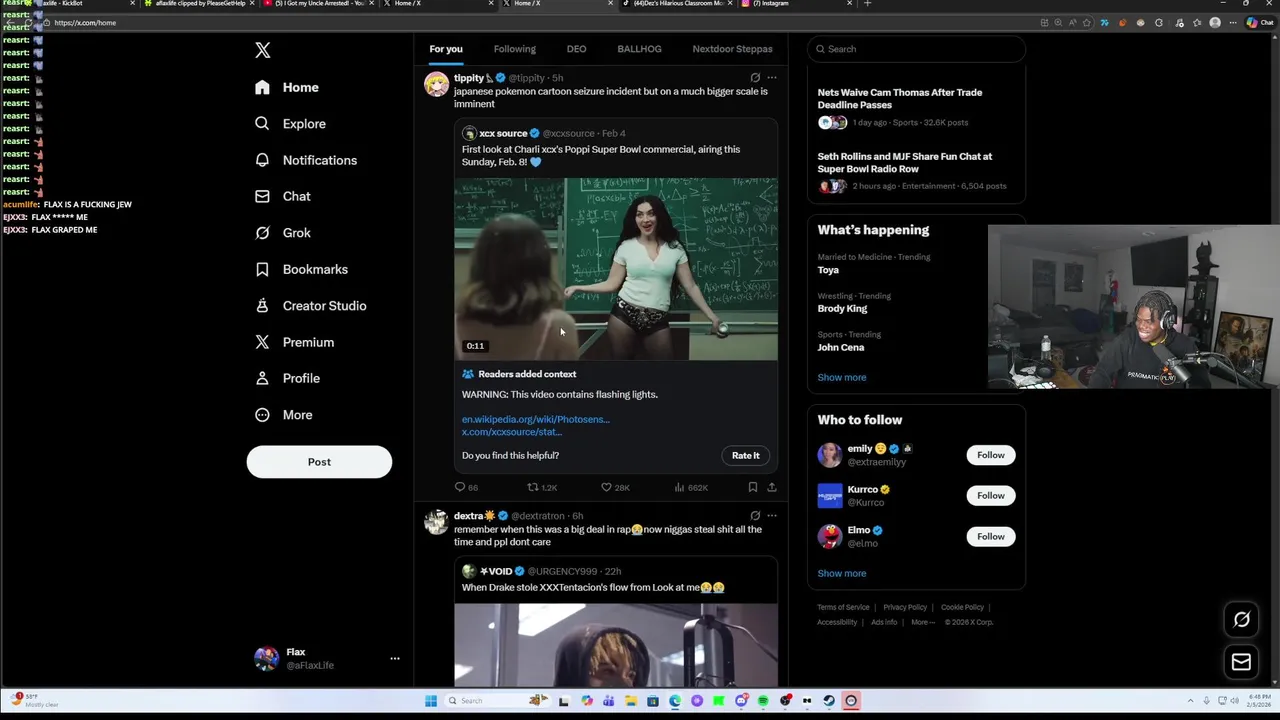Viewport: 1280px width, 720px height.
Task: Switch to the DEO tab
Action: tap(576, 49)
